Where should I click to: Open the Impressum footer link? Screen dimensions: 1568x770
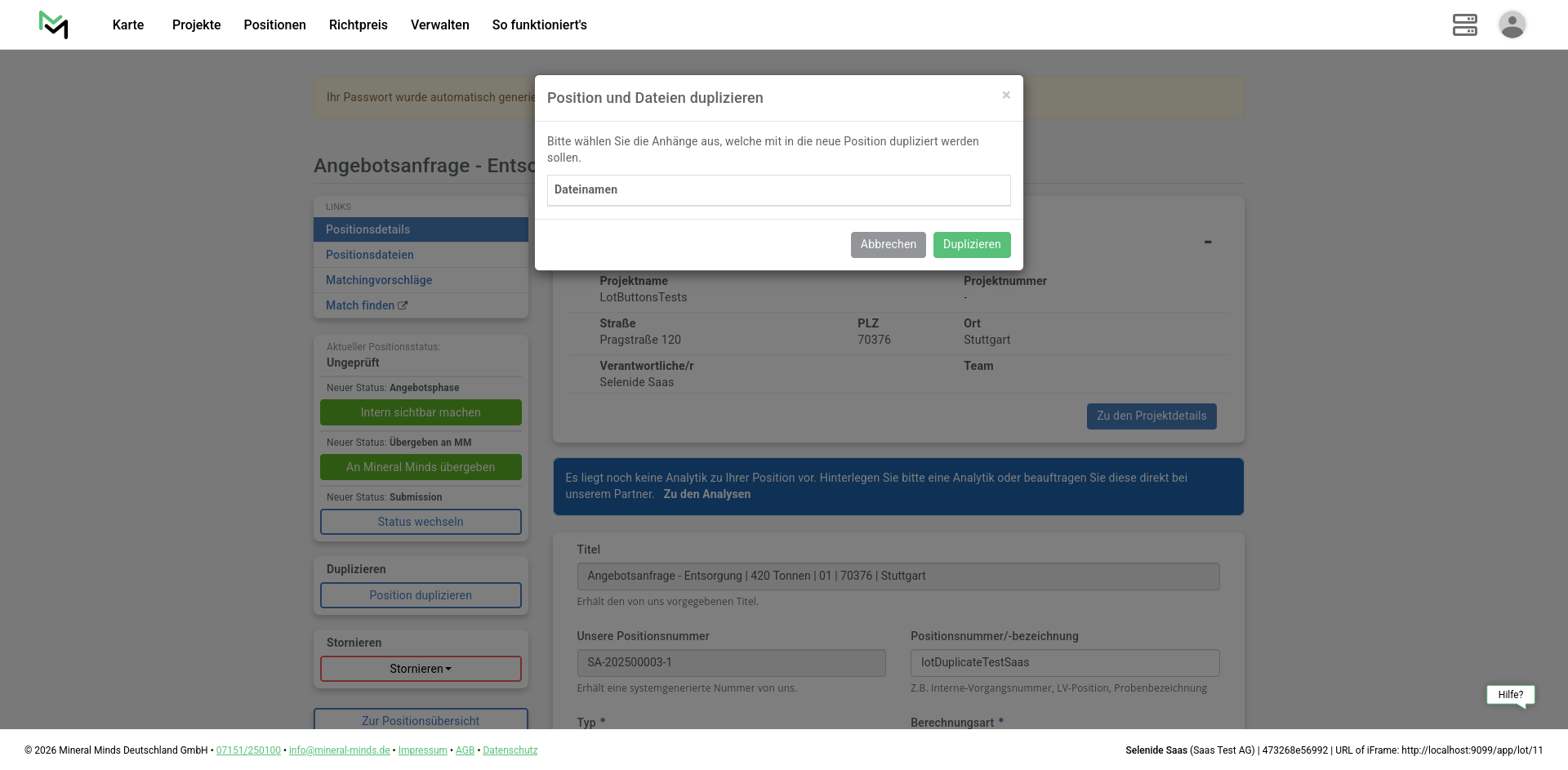(x=422, y=750)
